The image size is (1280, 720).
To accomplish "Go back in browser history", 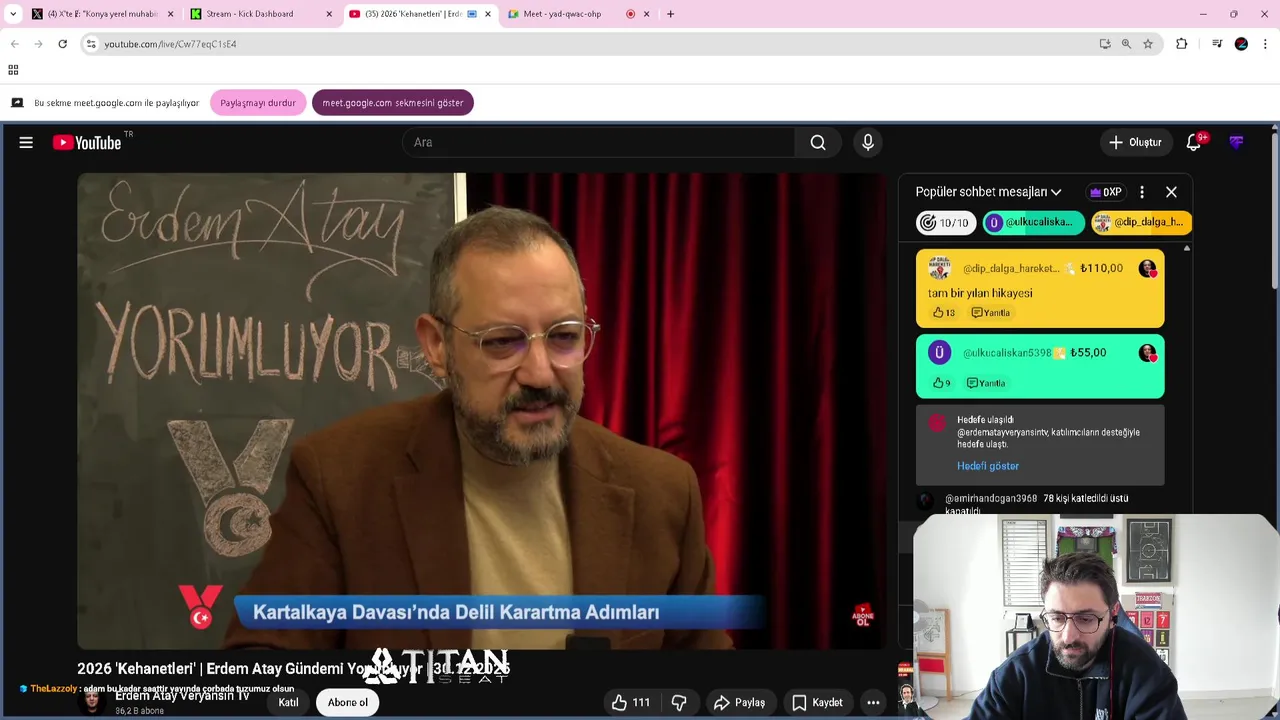I will click(x=14, y=44).
